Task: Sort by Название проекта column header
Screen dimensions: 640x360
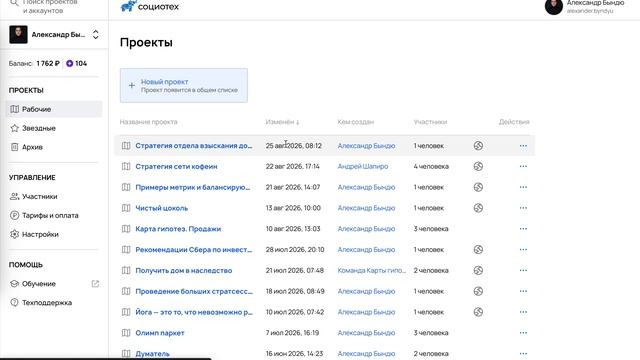Action: [x=149, y=122]
